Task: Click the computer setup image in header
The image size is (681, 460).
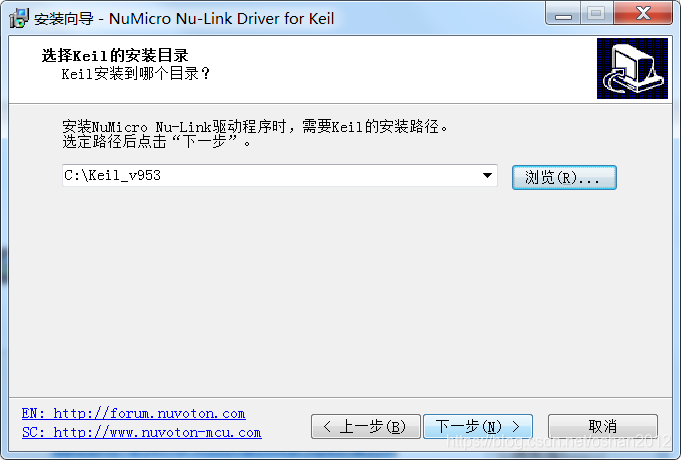Action: [632, 68]
